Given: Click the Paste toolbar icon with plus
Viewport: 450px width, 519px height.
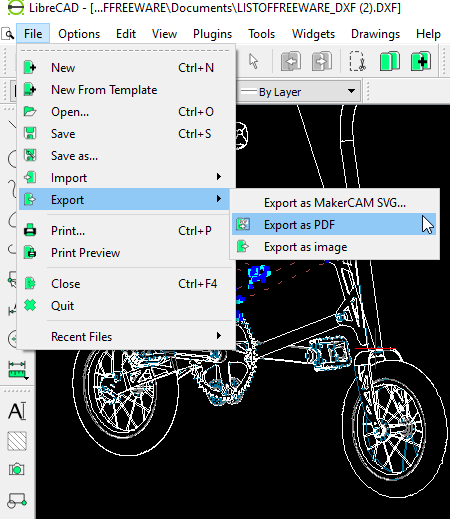Looking at the screenshot, I should pos(421,61).
